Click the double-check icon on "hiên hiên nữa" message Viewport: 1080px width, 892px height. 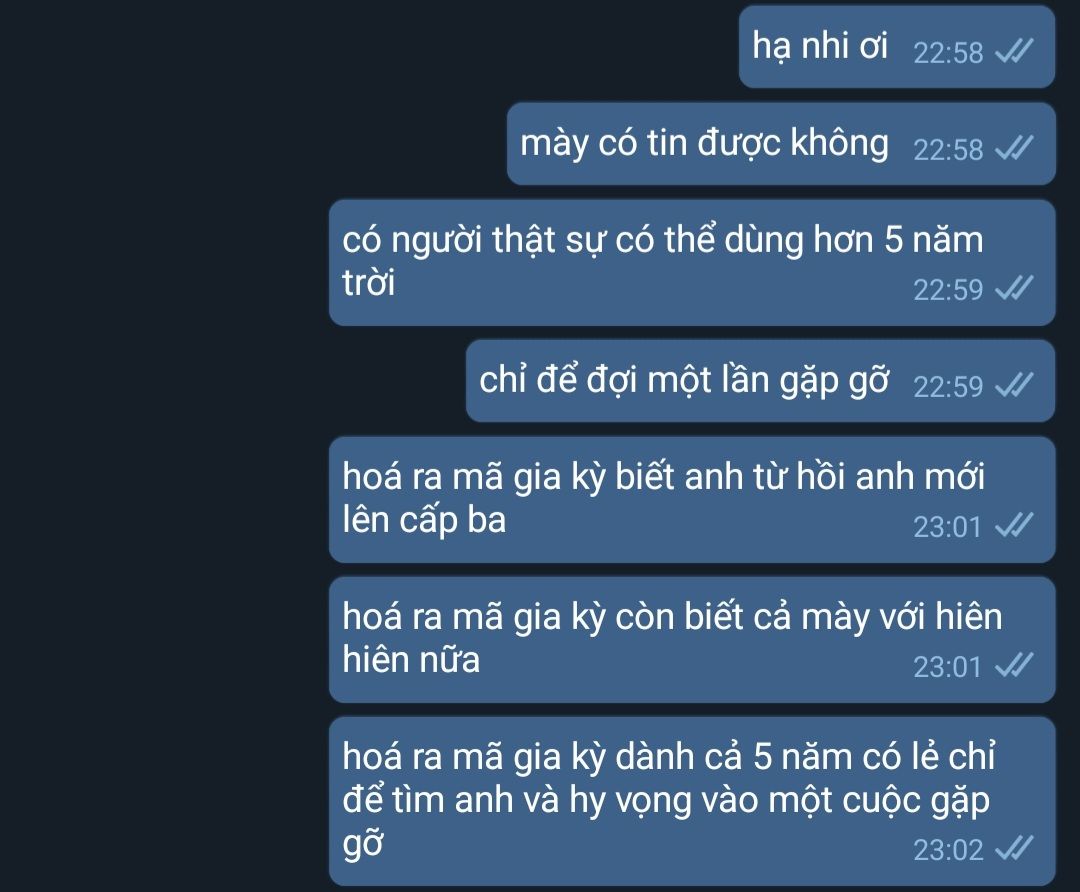coord(1015,665)
